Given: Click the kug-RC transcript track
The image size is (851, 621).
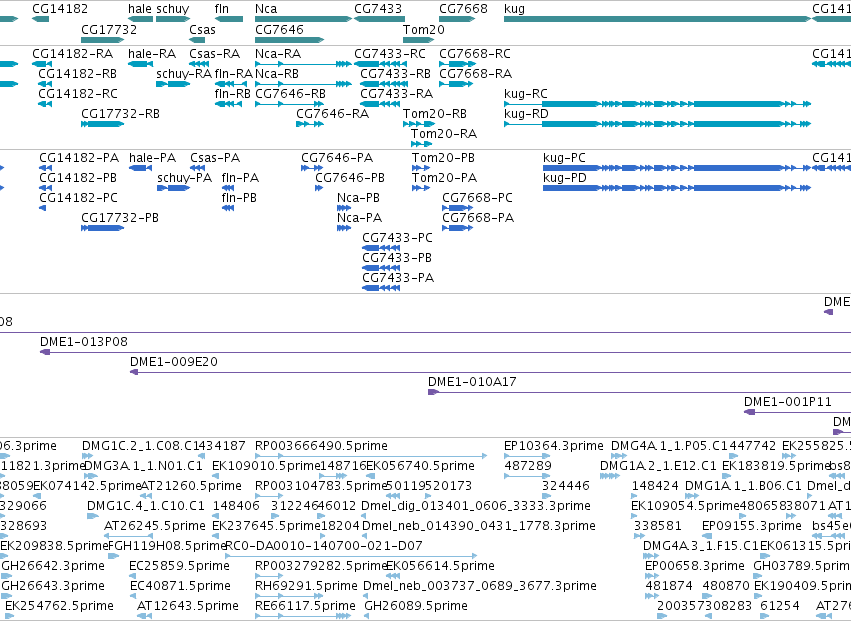Looking at the screenshot, I should [657, 104].
